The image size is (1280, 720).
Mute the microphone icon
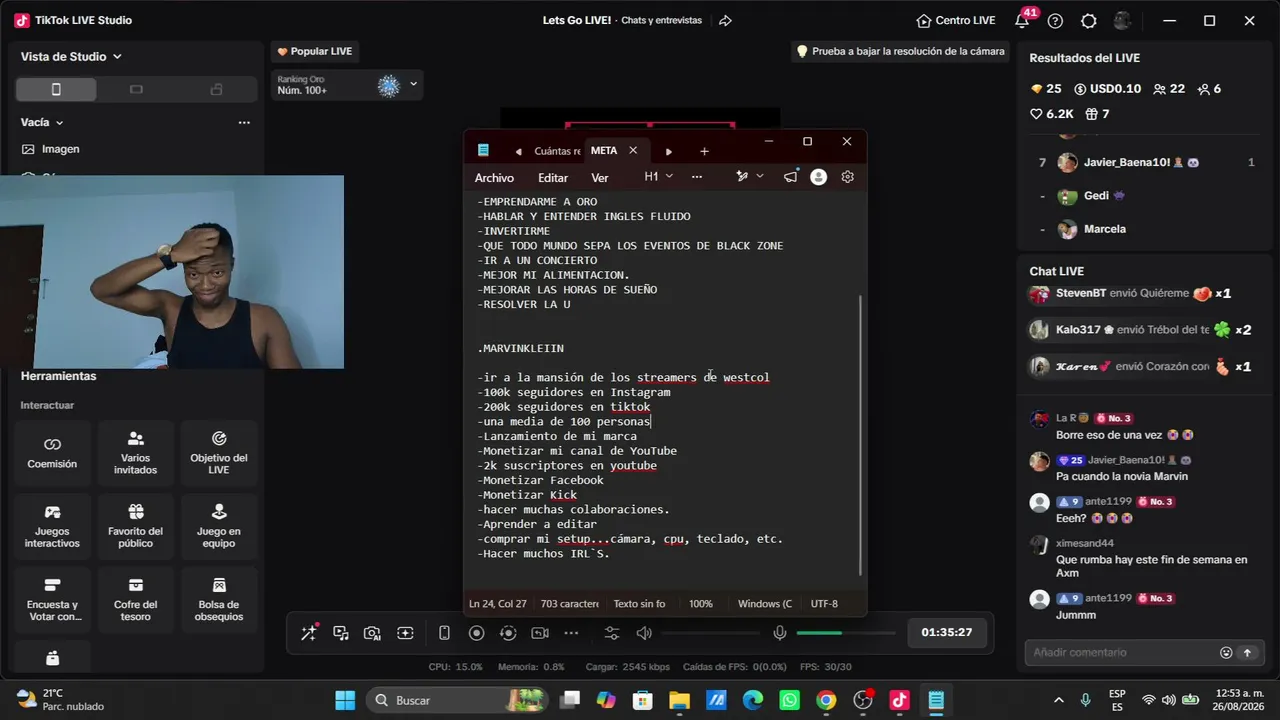780,633
